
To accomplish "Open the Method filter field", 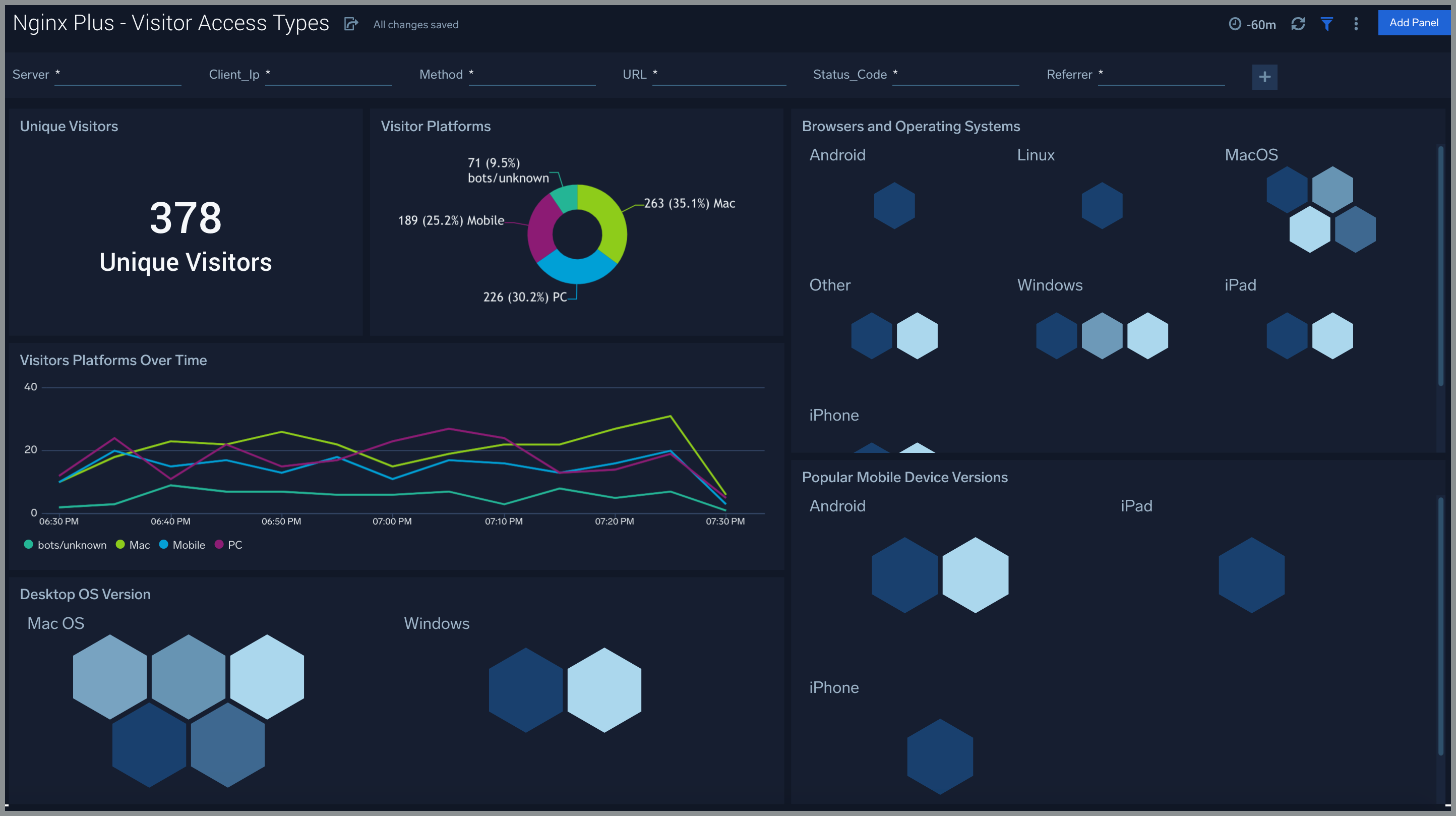I will (x=532, y=75).
